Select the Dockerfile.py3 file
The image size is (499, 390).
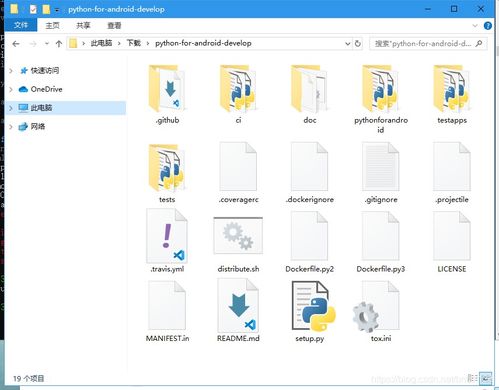[381, 243]
